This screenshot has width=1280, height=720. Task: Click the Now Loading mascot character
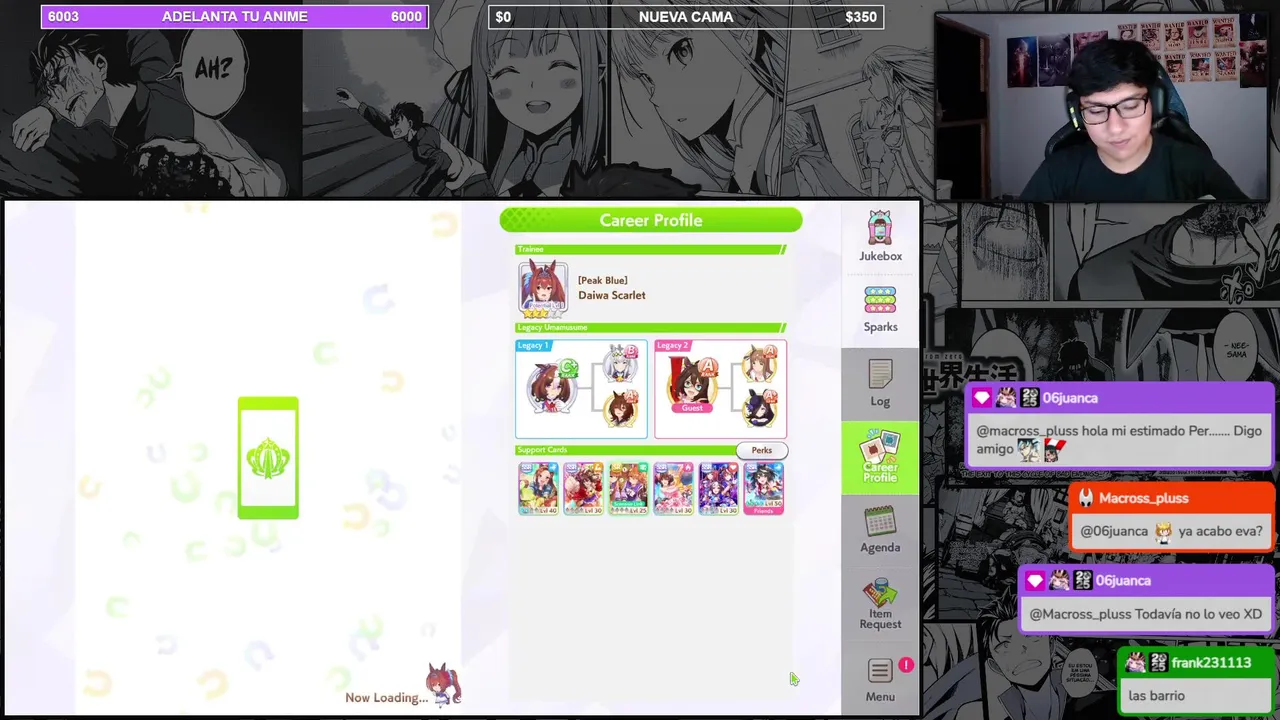pos(443,684)
